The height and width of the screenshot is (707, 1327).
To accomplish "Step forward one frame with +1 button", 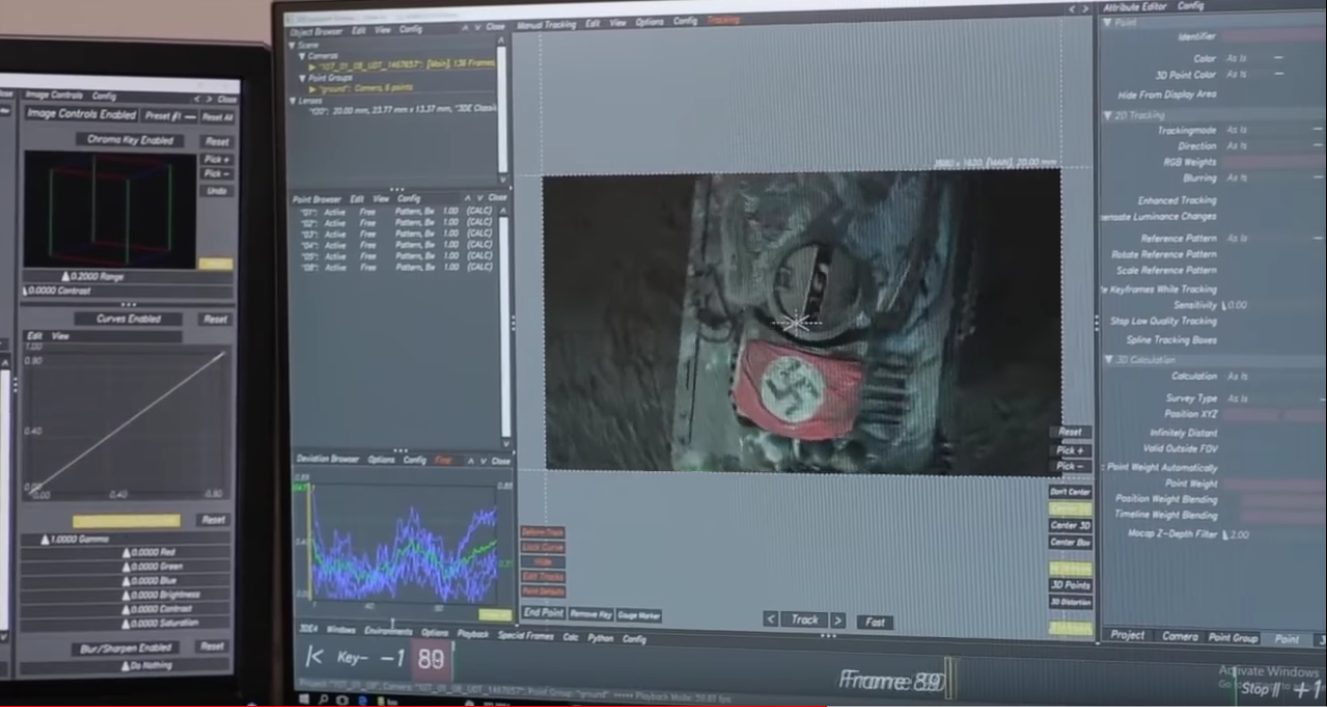I will (1308, 690).
